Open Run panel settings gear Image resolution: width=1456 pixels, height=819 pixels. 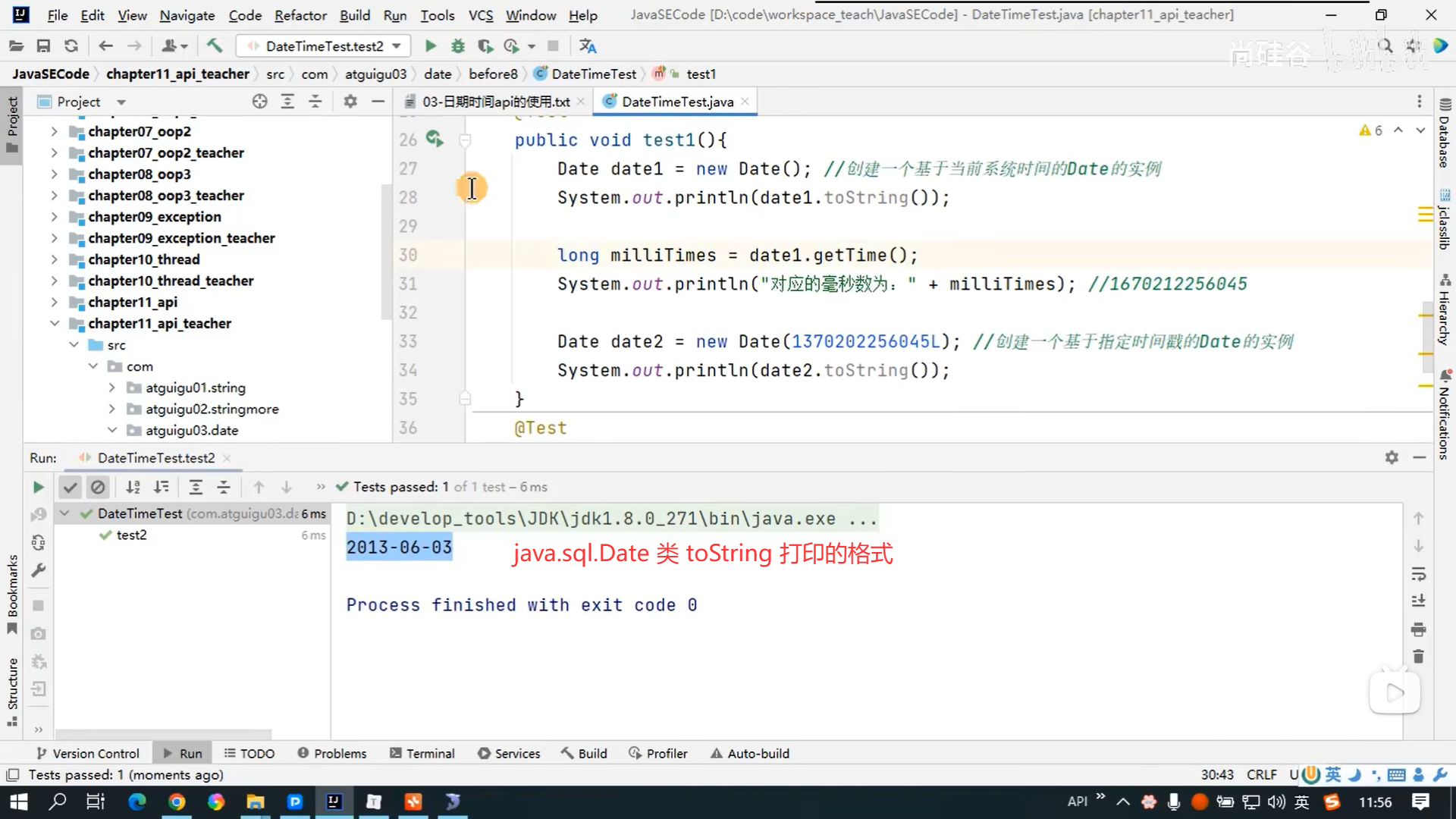point(1392,457)
